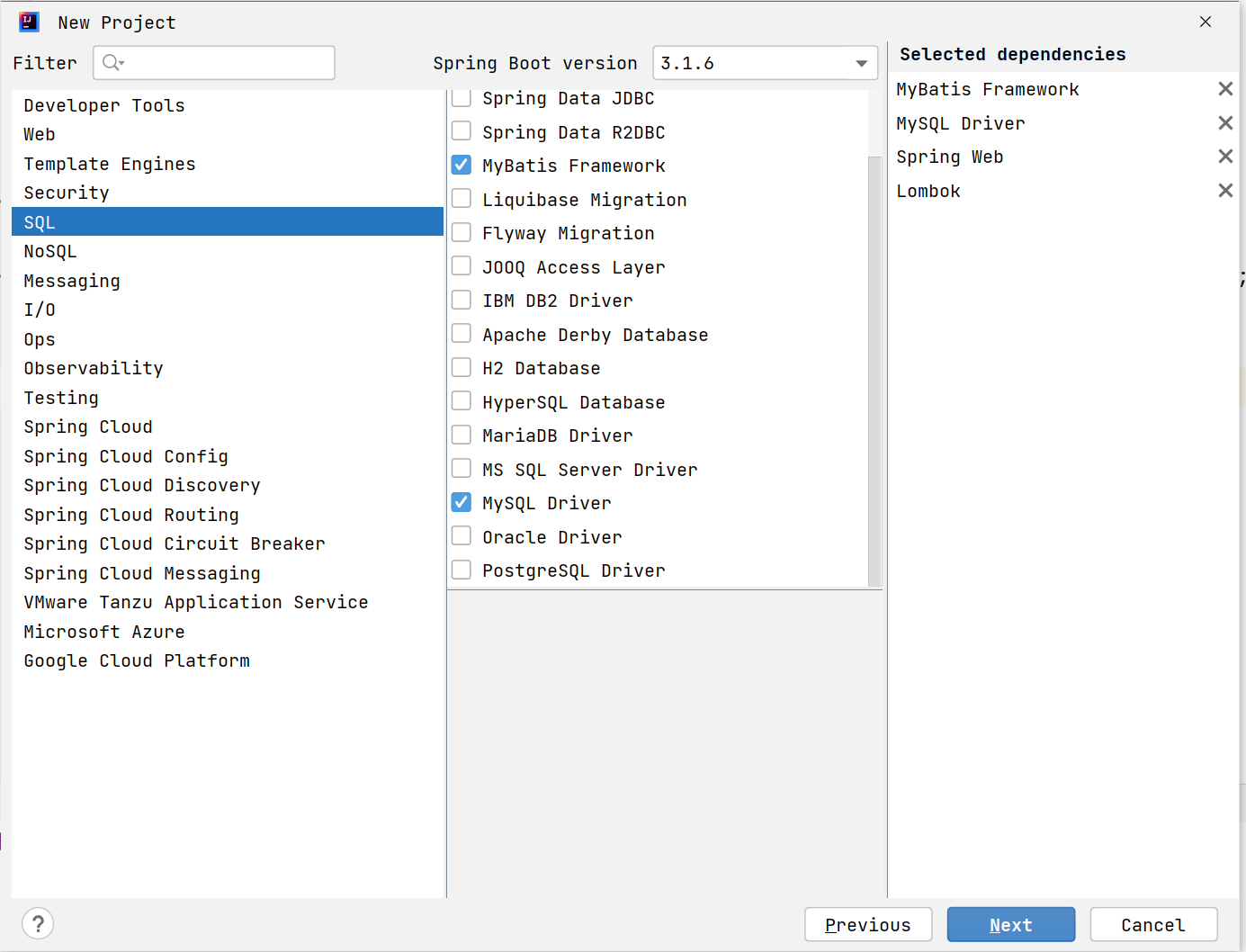
Task: Open the Spring Boot version dropdown
Action: 765,63
